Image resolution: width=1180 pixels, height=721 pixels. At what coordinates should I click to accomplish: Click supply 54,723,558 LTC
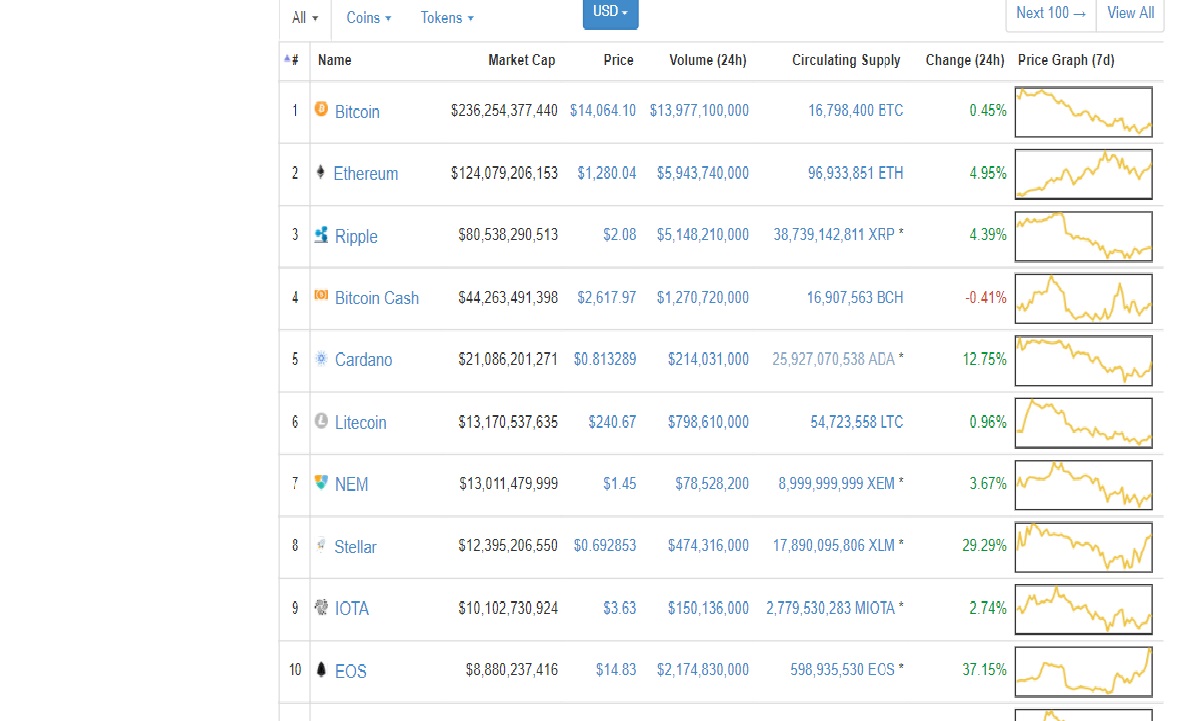[x=856, y=421]
